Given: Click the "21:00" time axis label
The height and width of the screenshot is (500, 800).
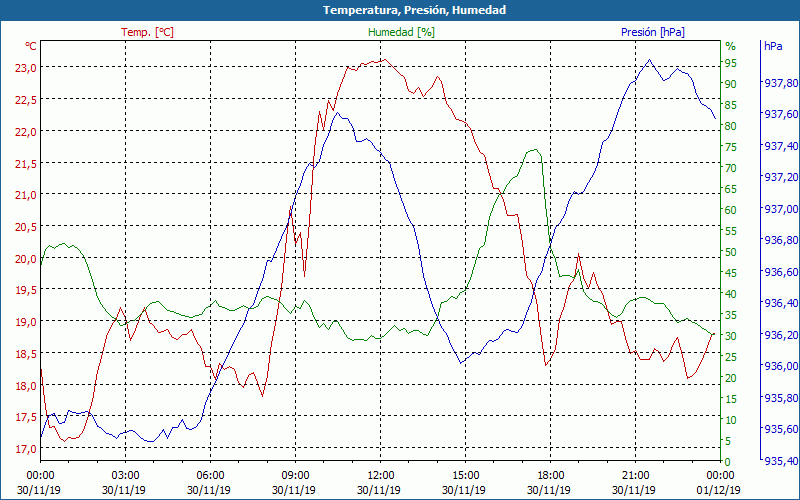Looking at the screenshot, I should [636, 476].
